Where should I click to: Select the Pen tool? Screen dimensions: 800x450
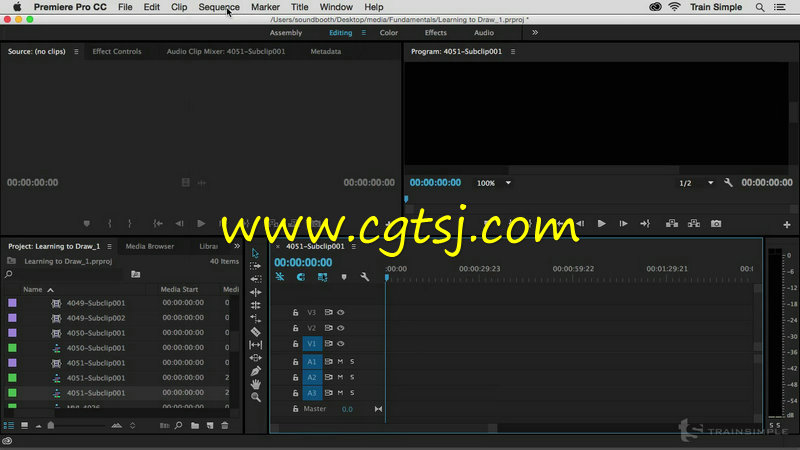coord(256,371)
